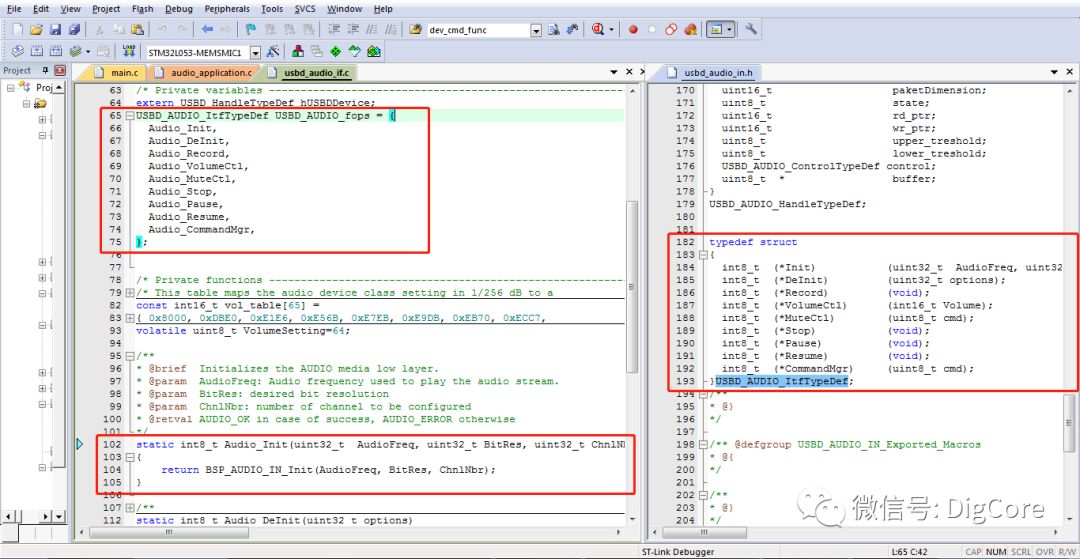Screen dimensions: 1080x559
Task: Open the batch build dropdown arrow
Action: coord(87,52)
